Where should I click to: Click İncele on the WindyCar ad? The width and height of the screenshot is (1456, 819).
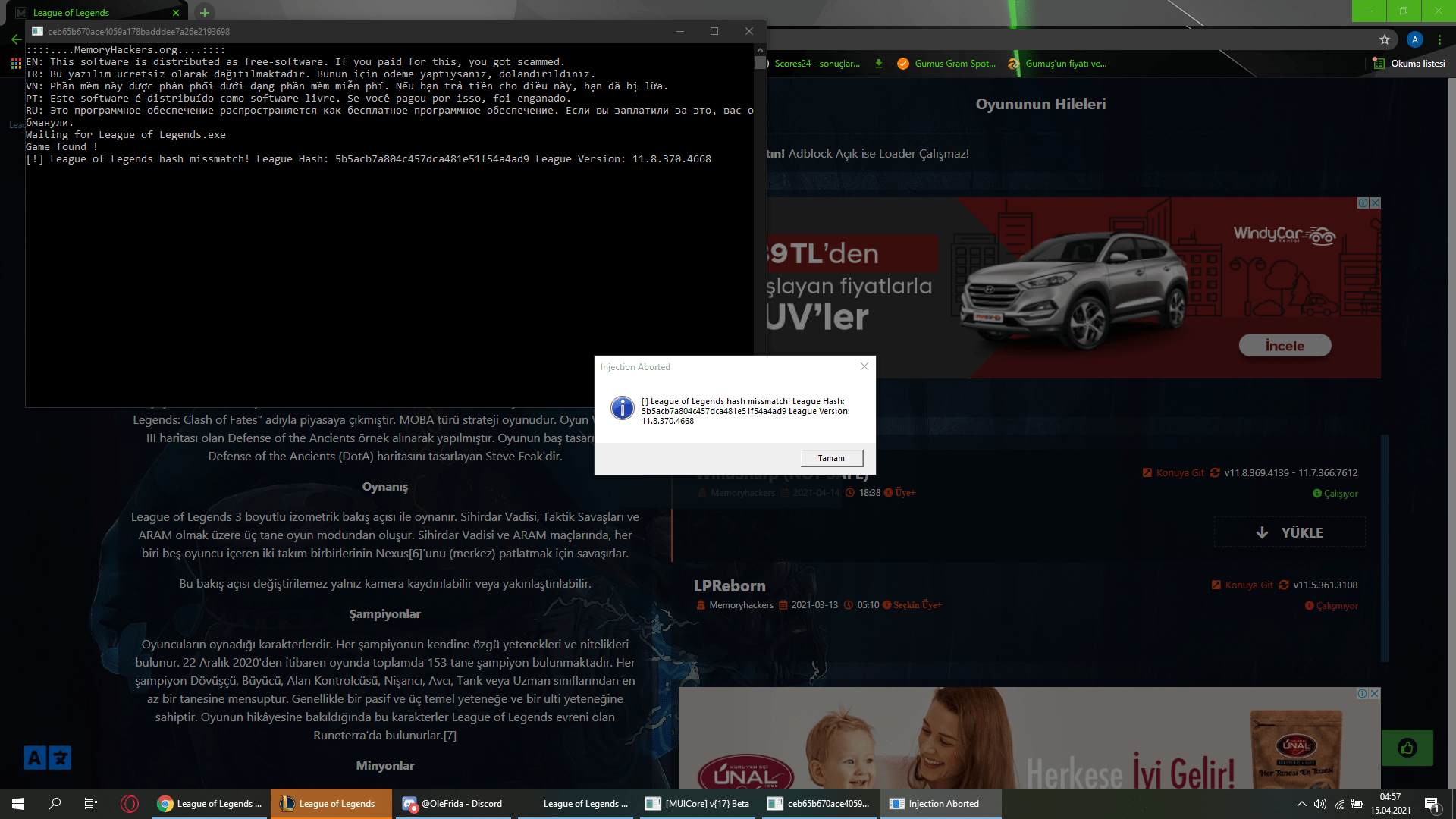coord(1285,346)
